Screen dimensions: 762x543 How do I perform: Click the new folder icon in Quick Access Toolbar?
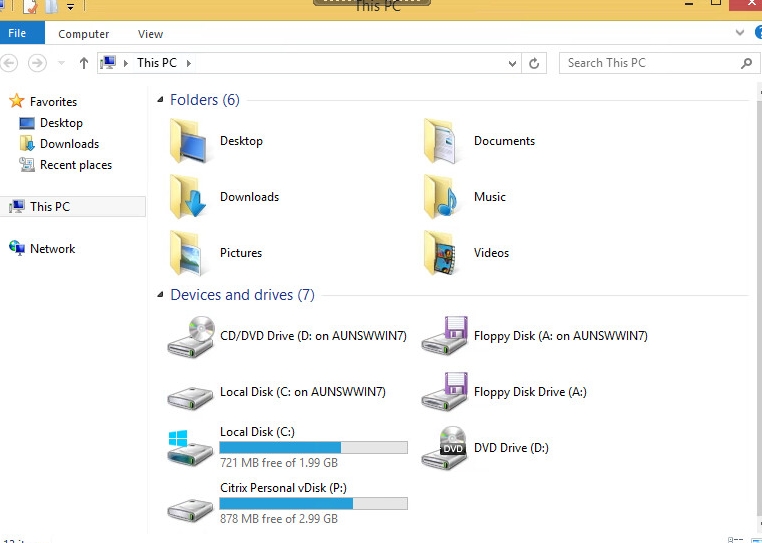pos(51,6)
